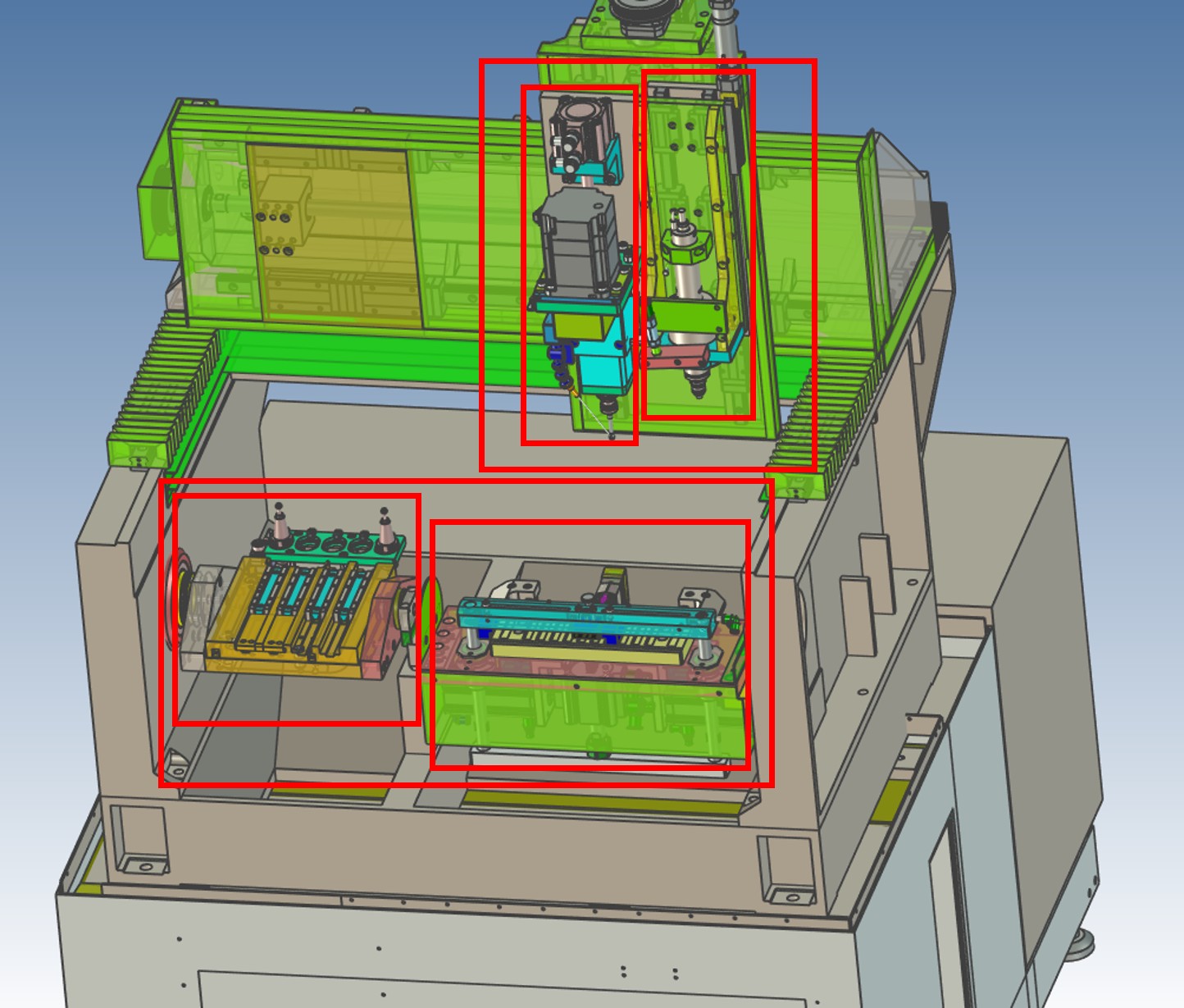Click the left toggle clamp behind the clamp bar
This screenshot has width=1184, height=1008.
click(517, 589)
